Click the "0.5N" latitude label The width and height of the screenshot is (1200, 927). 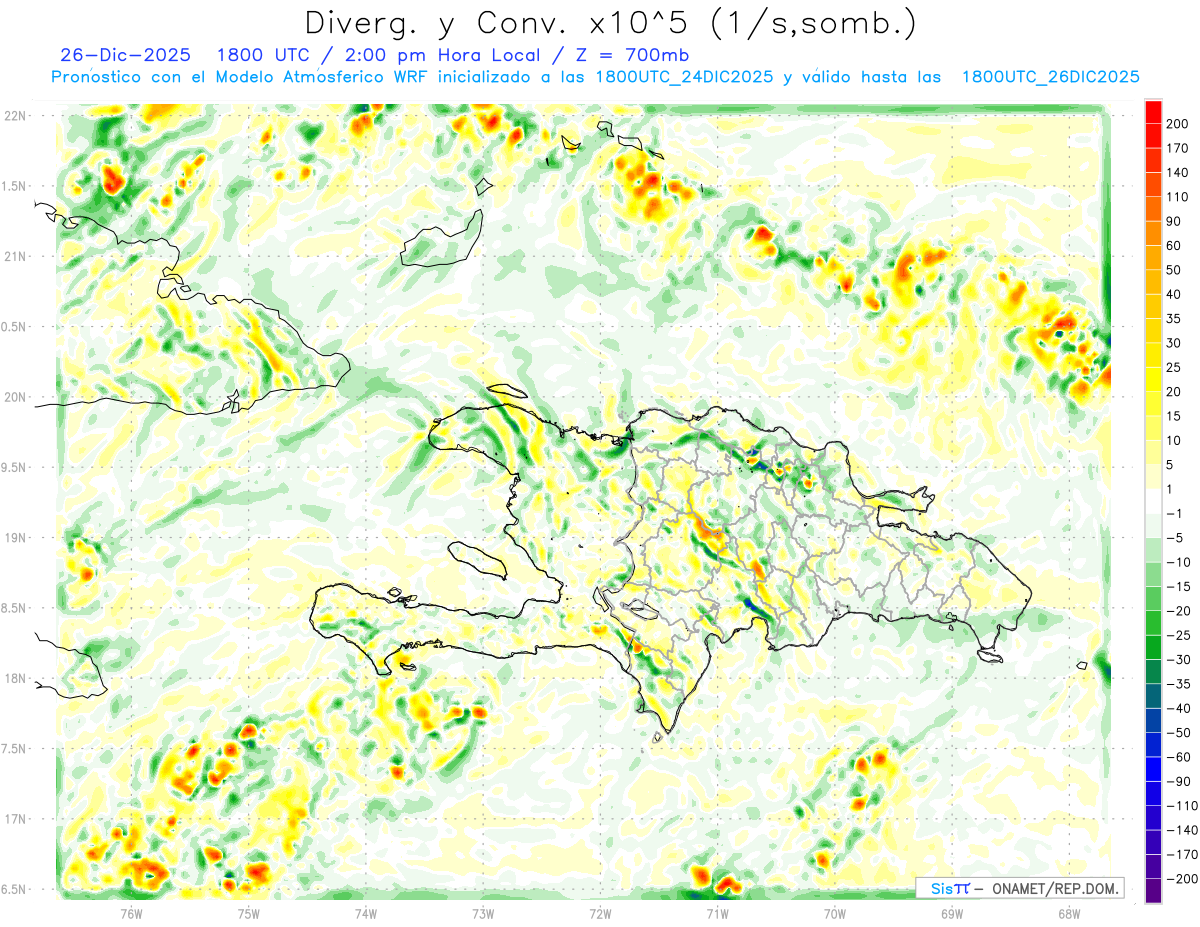coord(15,327)
